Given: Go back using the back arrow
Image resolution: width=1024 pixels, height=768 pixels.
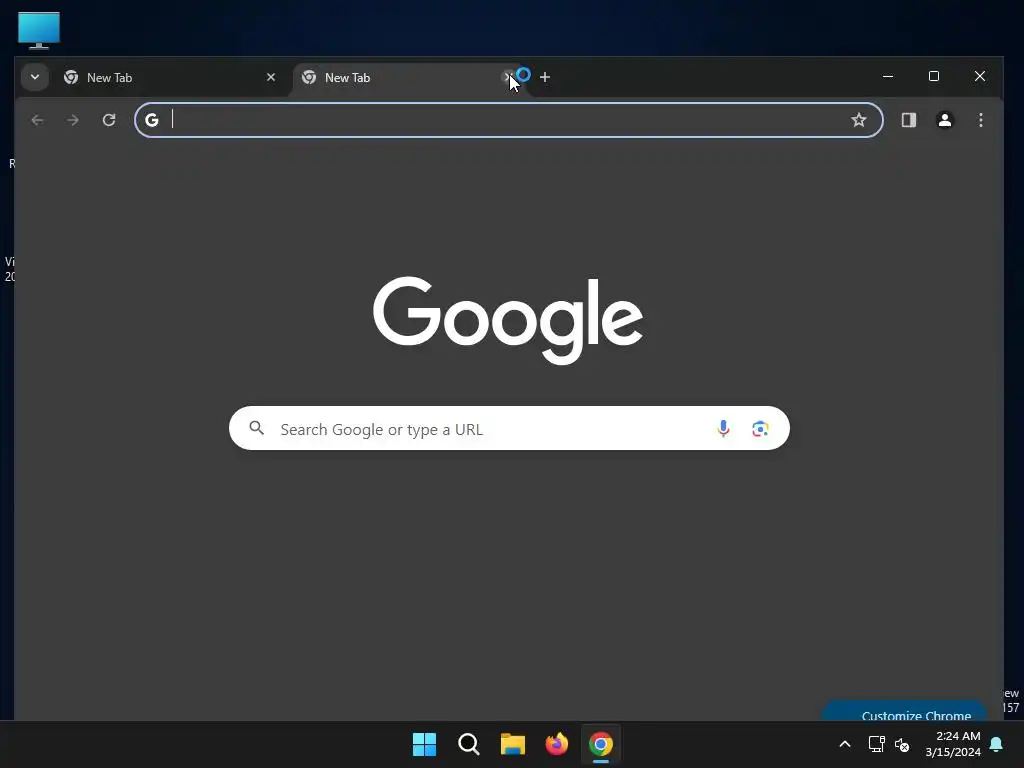Looking at the screenshot, I should [37, 120].
